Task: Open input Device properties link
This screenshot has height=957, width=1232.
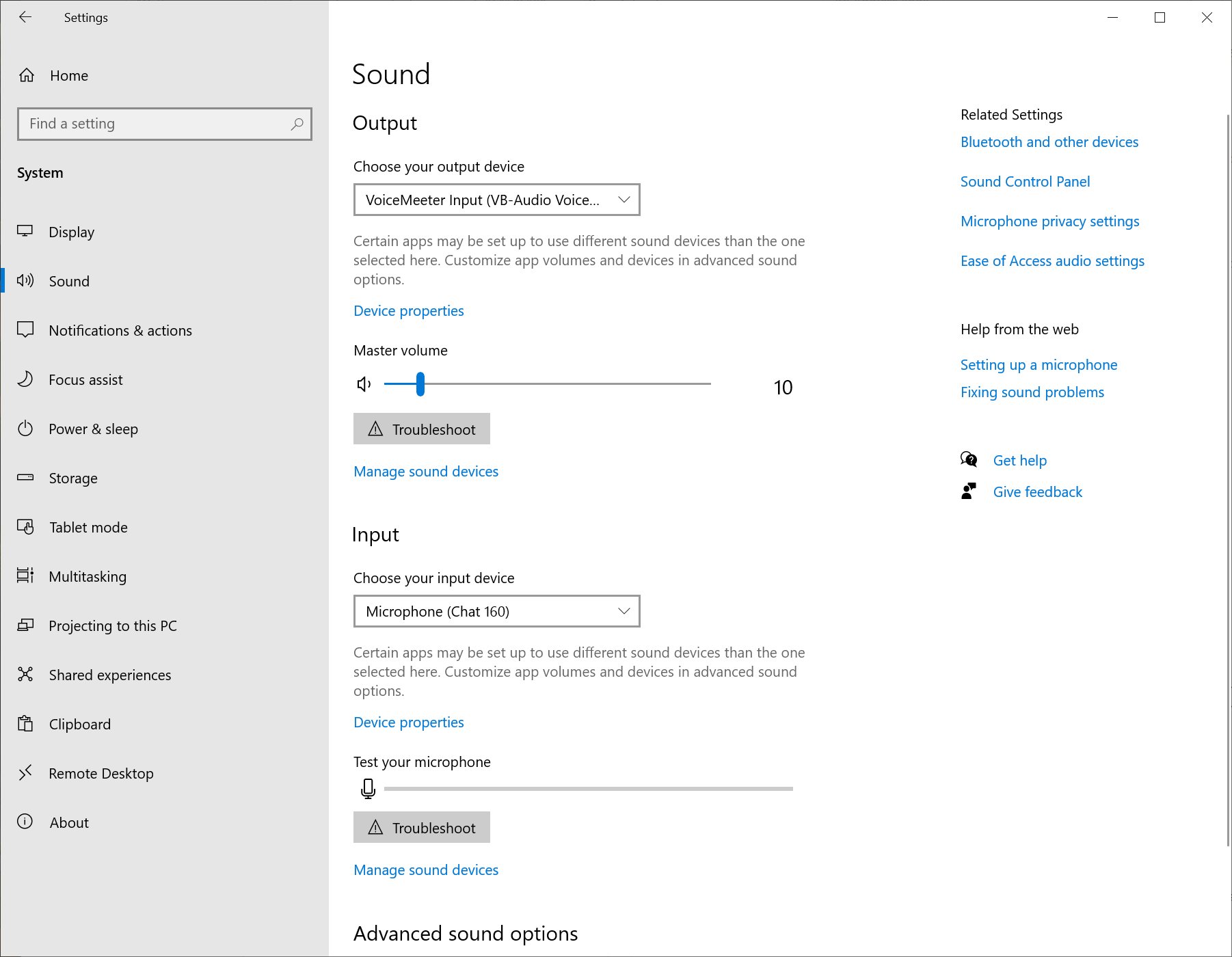Action: [409, 723]
